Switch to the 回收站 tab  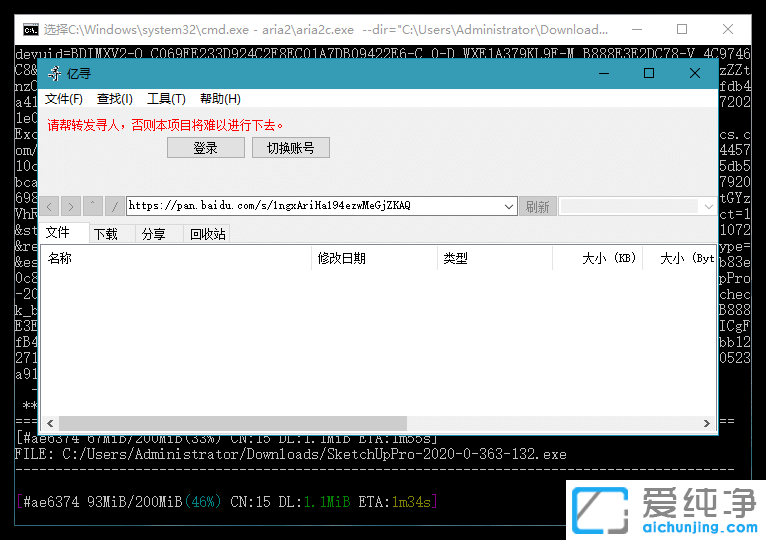[x=208, y=234]
